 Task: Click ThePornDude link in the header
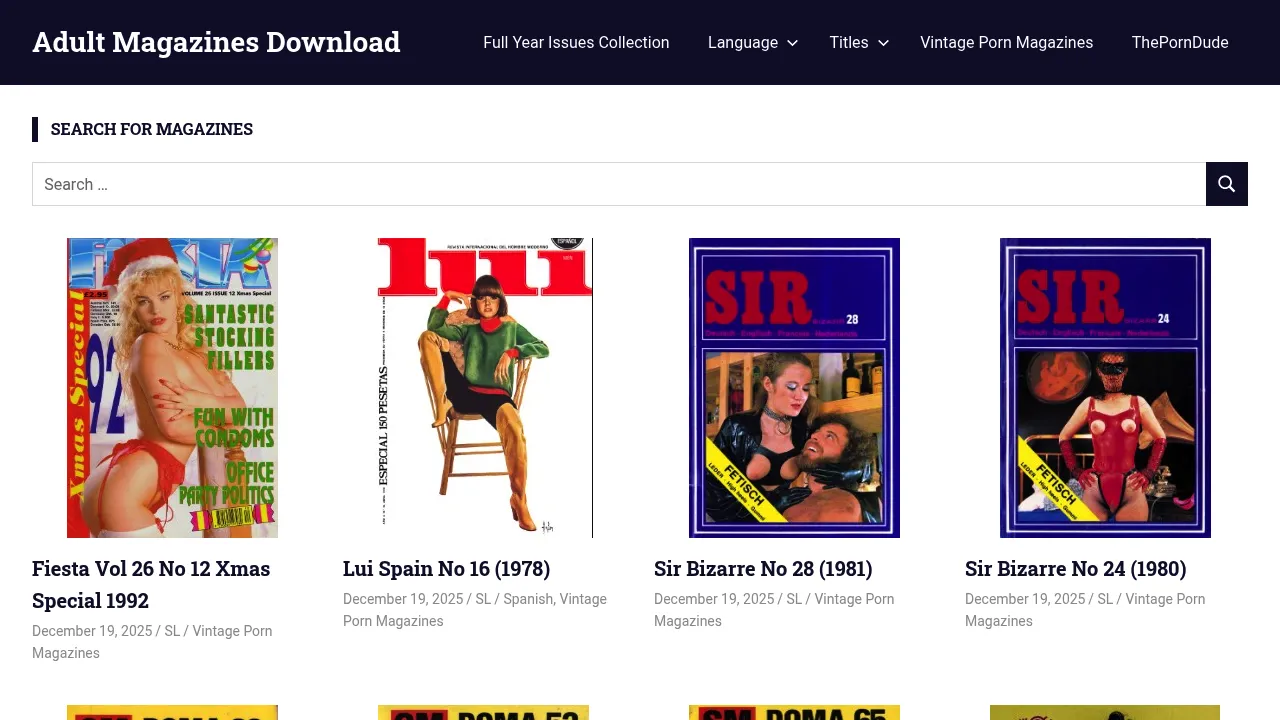pyautogui.click(x=1179, y=43)
